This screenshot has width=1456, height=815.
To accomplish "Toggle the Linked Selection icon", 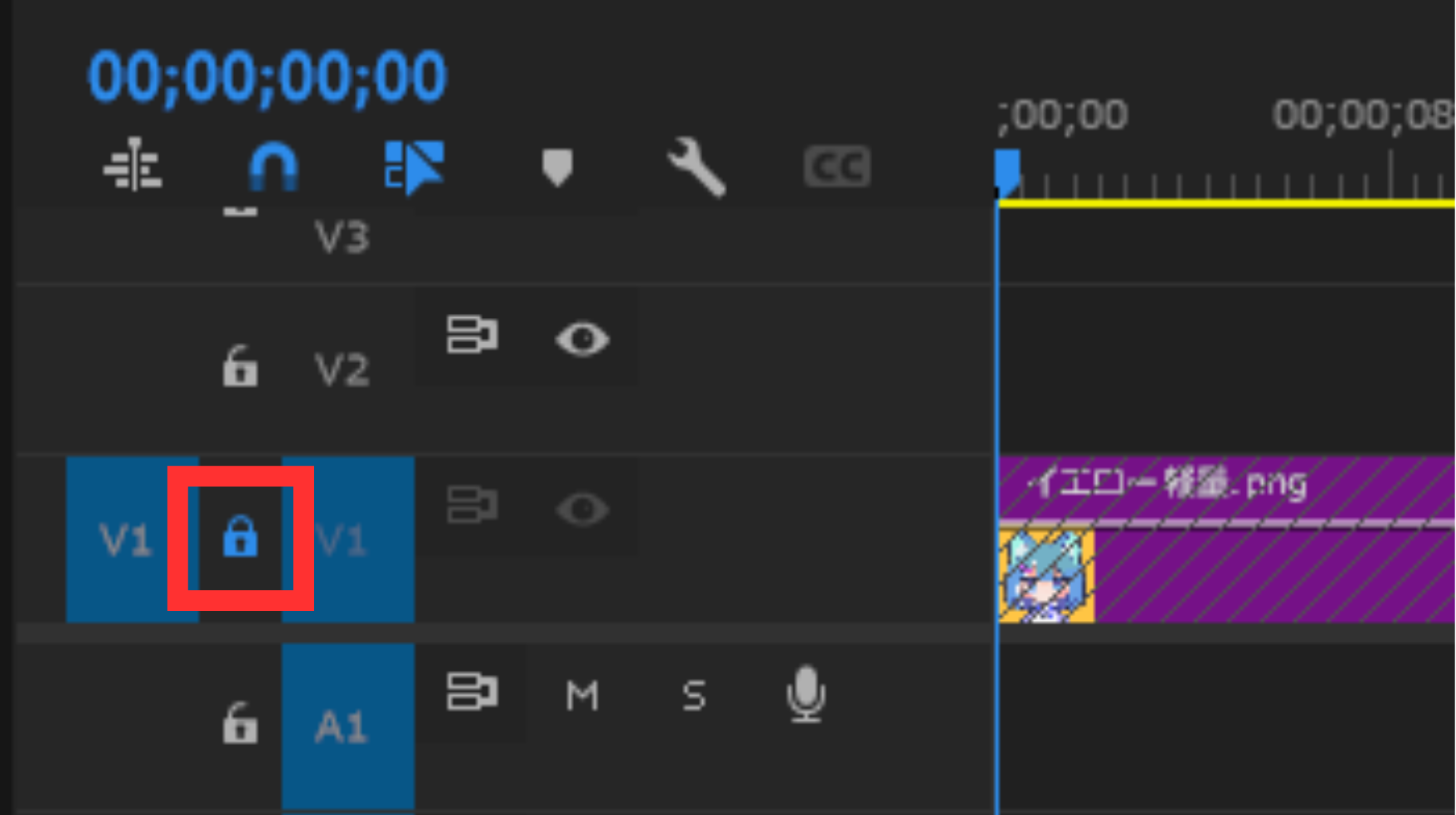I will (x=414, y=166).
